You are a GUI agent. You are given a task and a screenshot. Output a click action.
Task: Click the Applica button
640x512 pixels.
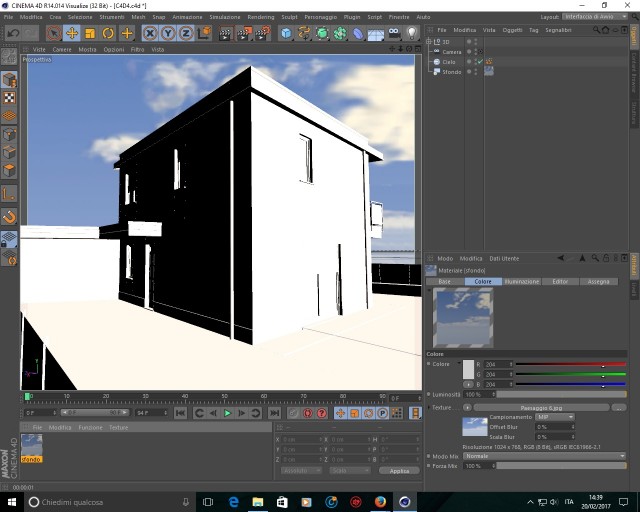pos(399,471)
